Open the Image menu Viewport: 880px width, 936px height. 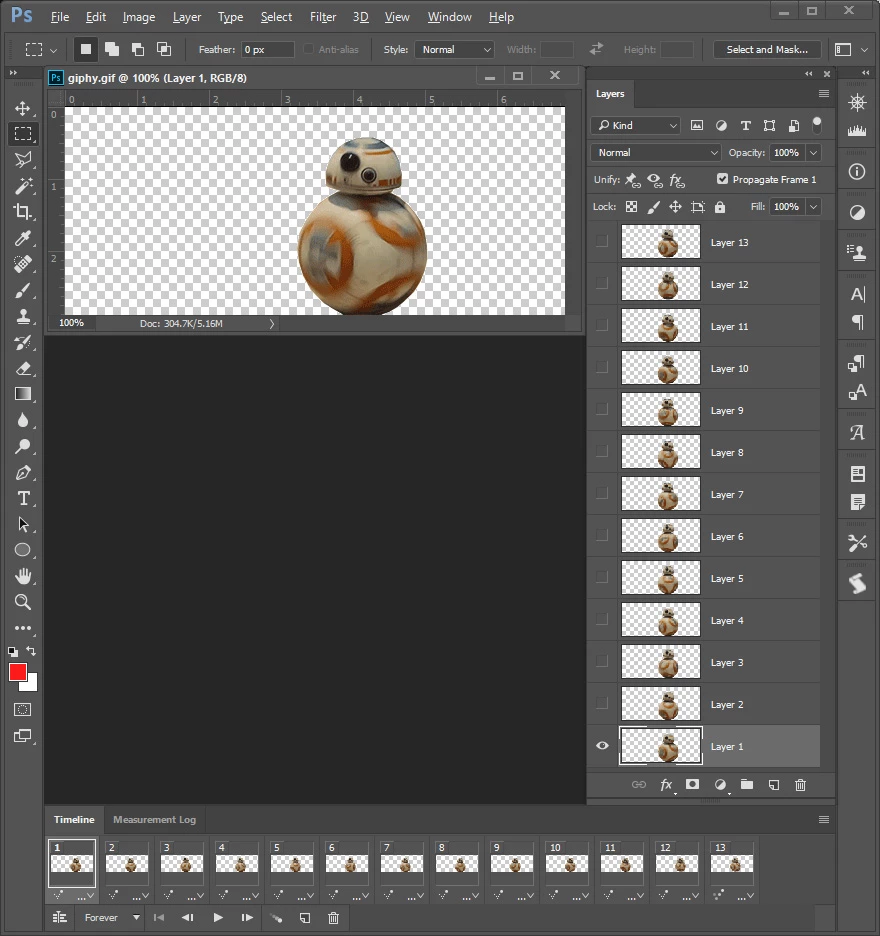pyautogui.click(x=139, y=17)
